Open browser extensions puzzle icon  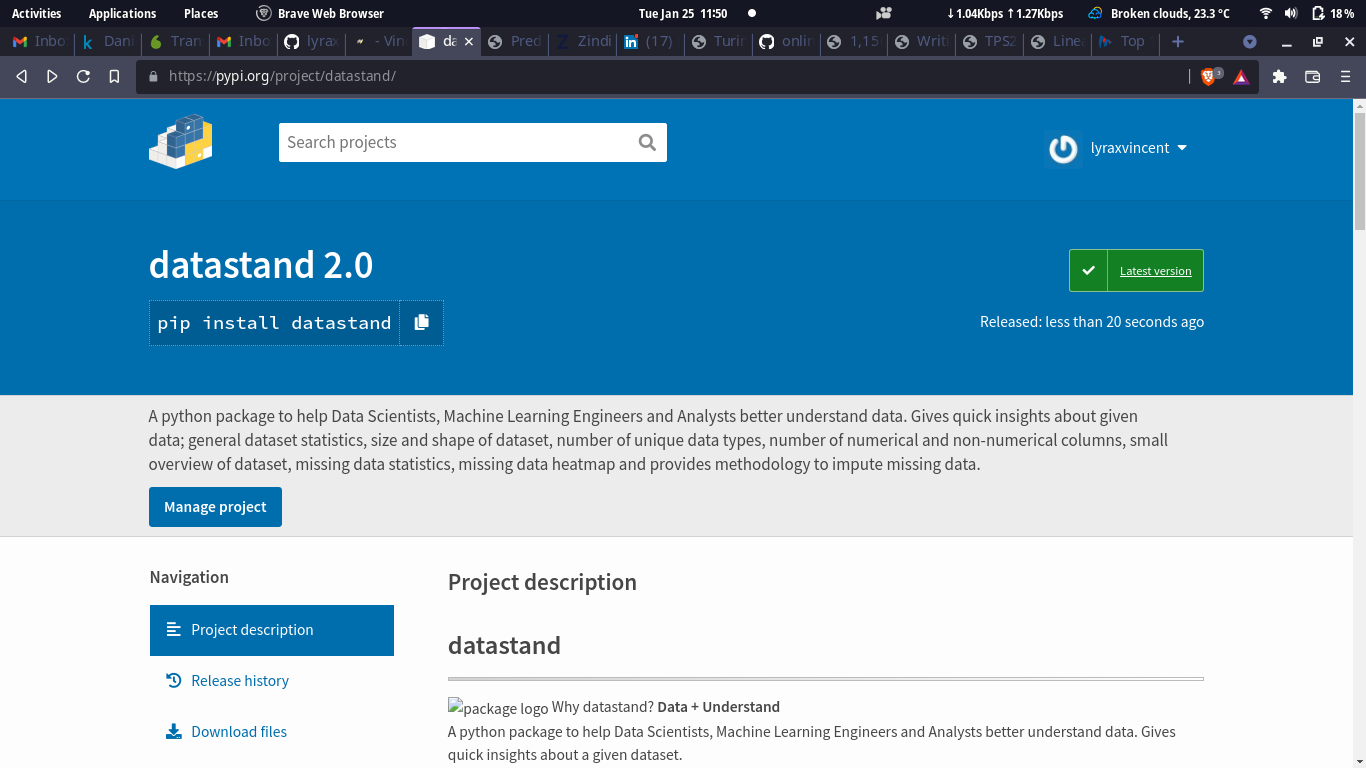click(1279, 76)
